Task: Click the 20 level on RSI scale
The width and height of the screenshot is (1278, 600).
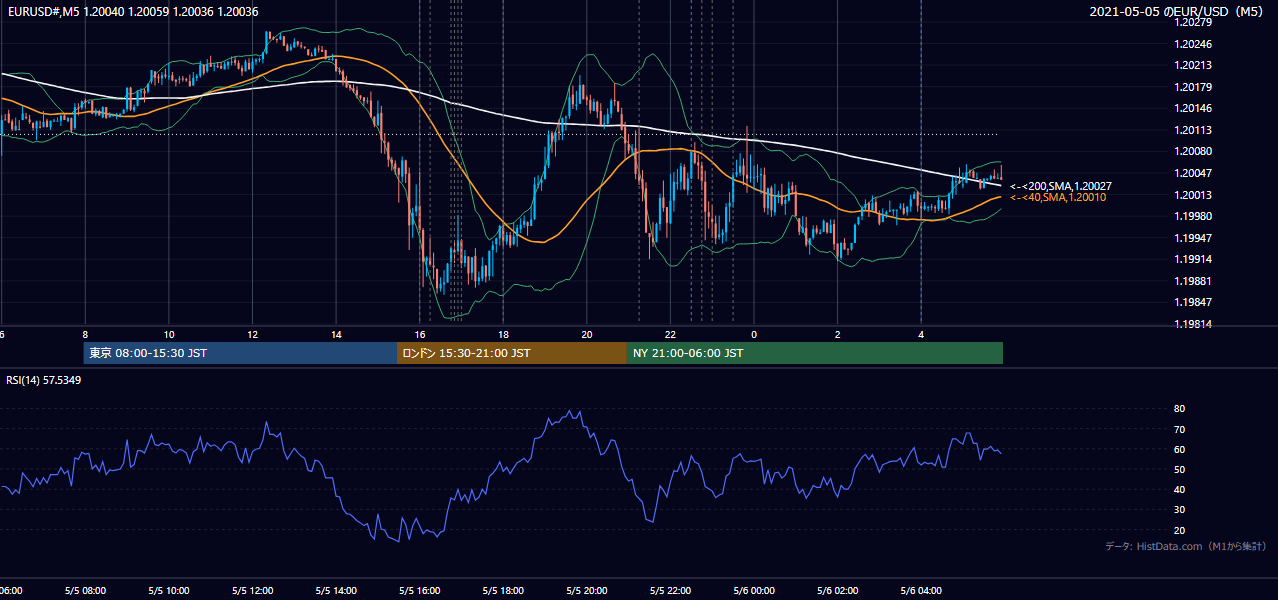Action: coord(1179,530)
